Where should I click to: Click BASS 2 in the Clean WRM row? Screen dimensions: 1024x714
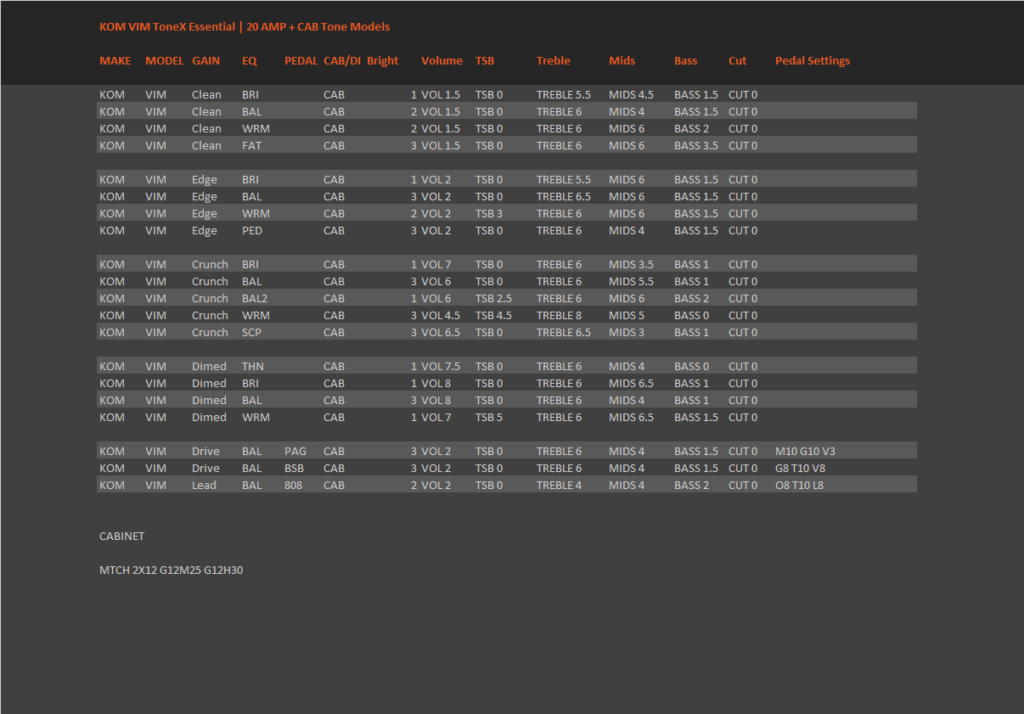(x=692, y=129)
